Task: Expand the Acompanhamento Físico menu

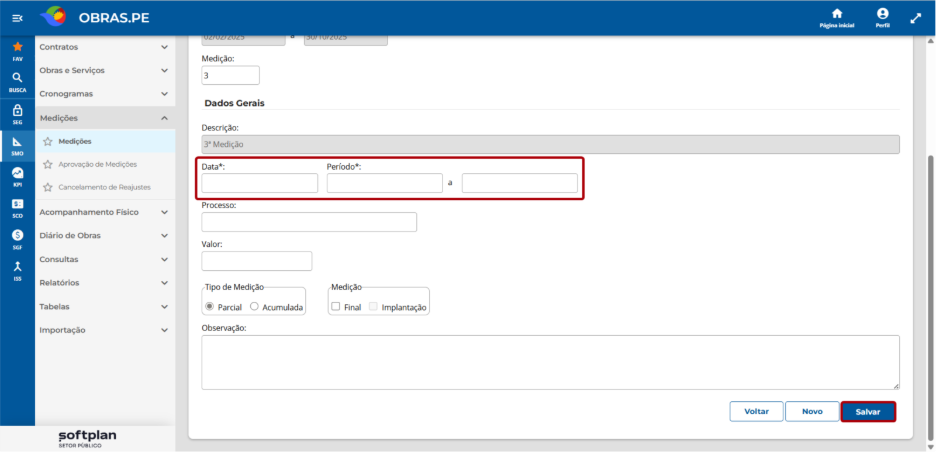Action: point(105,212)
